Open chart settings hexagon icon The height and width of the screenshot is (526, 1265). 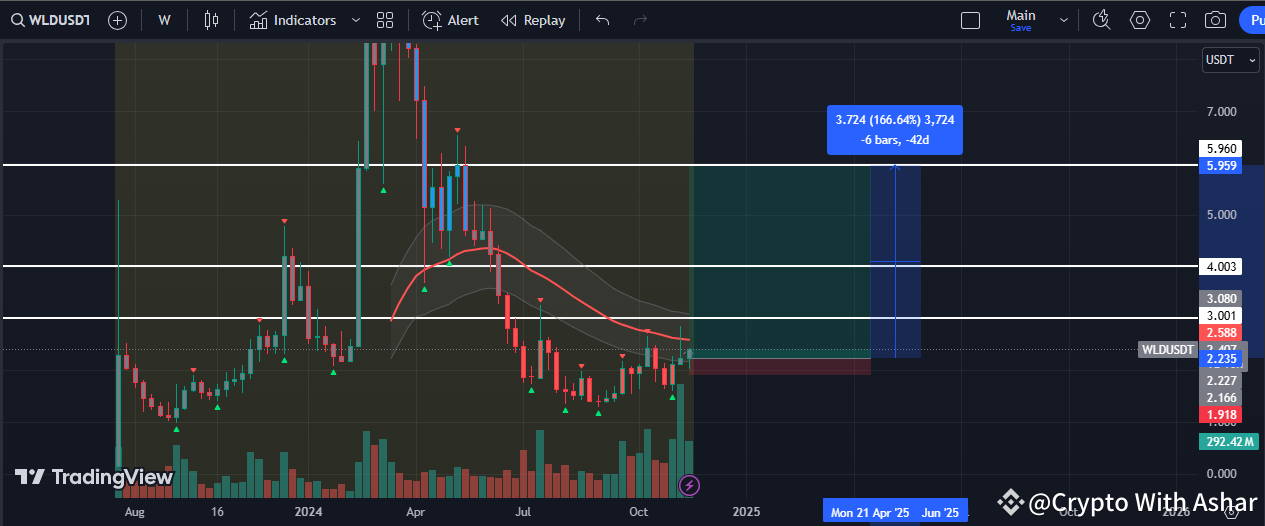click(x=1140, y=20)
